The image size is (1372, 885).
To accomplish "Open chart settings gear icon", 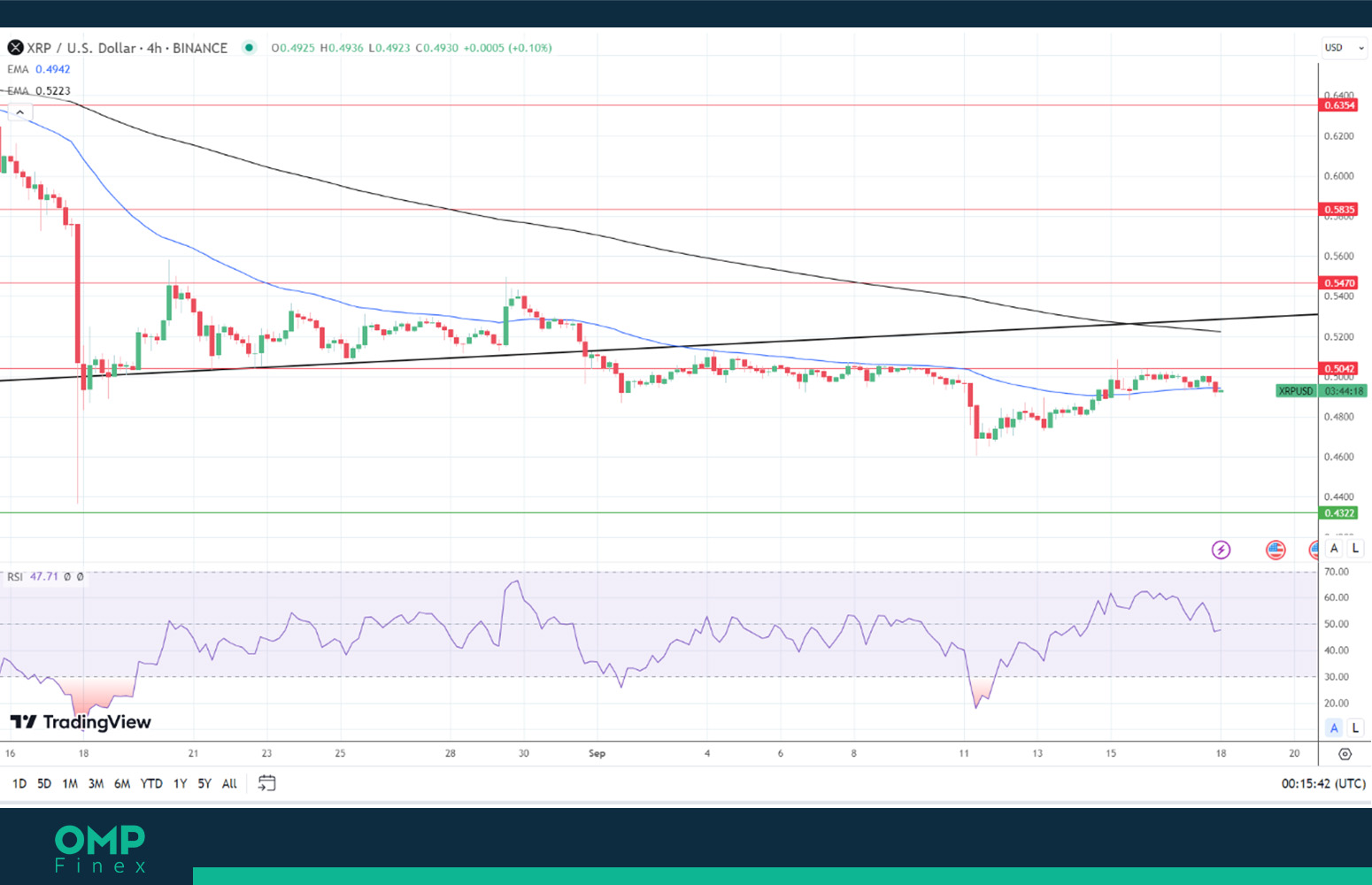I will (x=1345, y=754).
